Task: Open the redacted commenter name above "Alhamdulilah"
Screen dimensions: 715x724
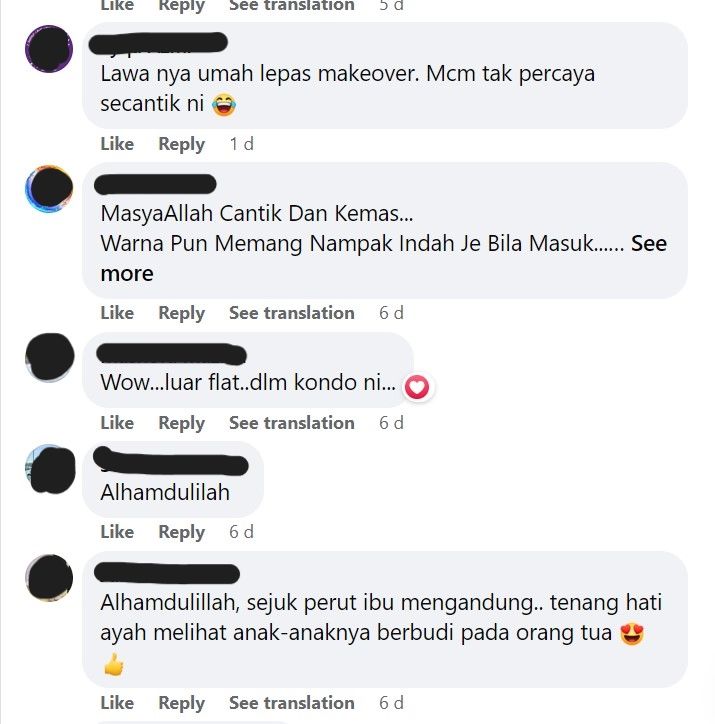Action: click(x=171, y=462)
